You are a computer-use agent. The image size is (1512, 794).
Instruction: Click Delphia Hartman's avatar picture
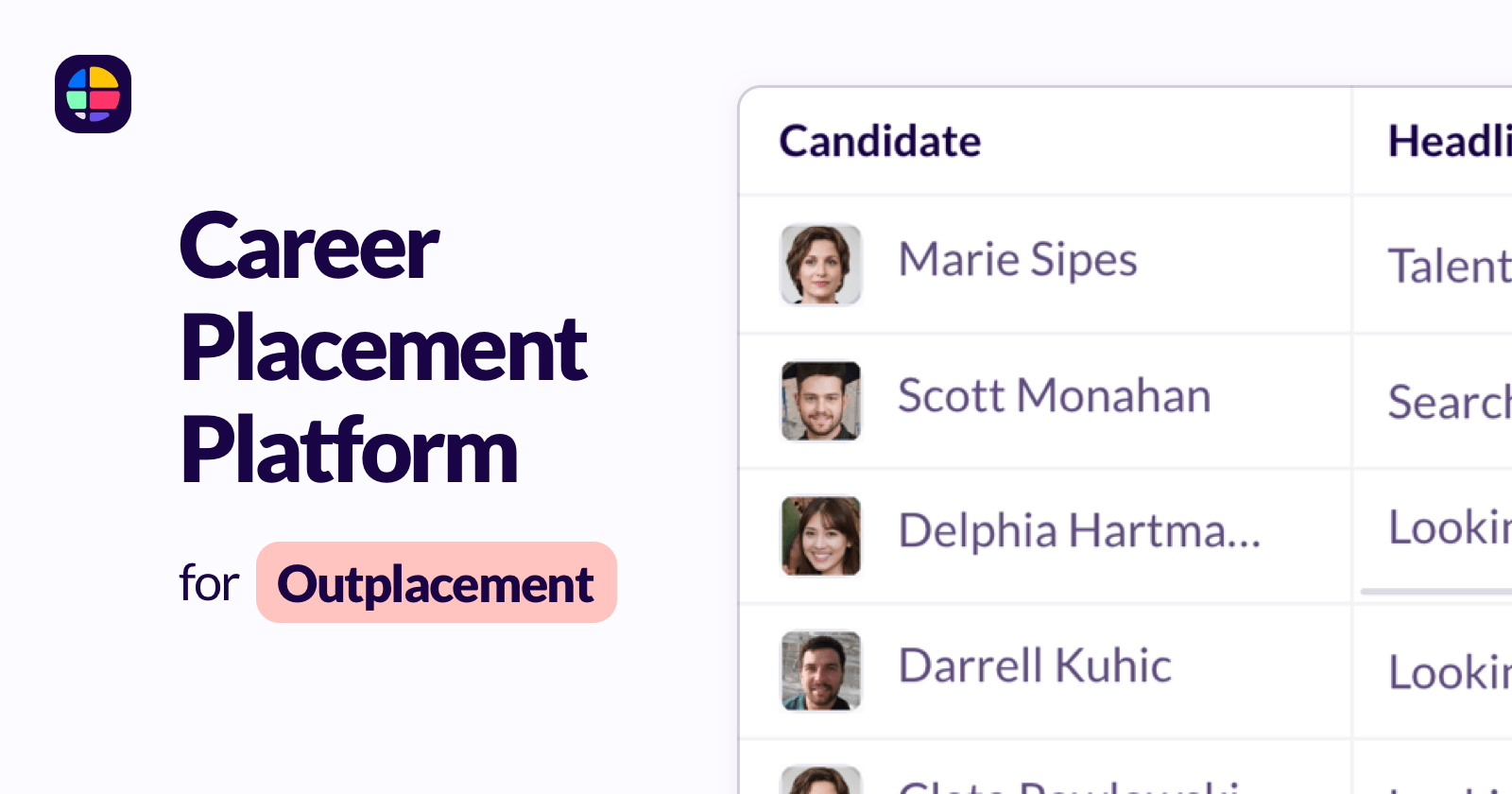[x=820, y=536]
